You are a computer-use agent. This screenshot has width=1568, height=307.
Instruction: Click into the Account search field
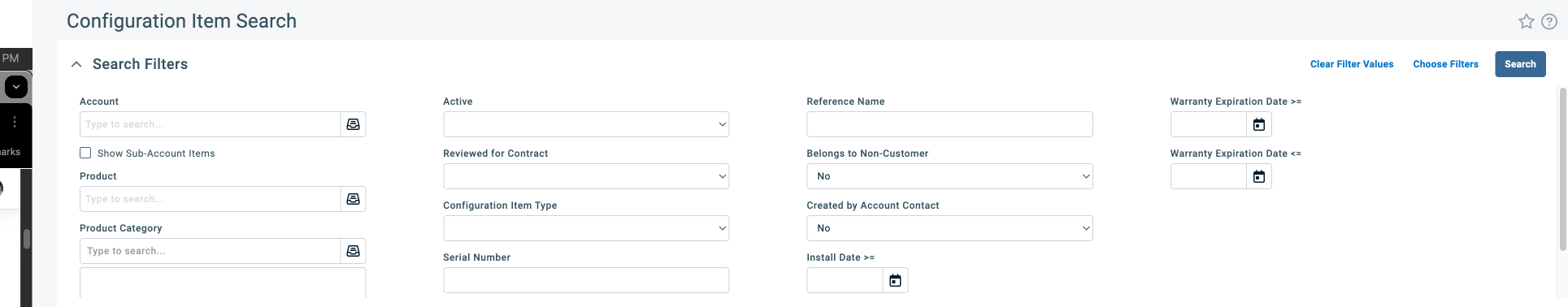point(210,124)
